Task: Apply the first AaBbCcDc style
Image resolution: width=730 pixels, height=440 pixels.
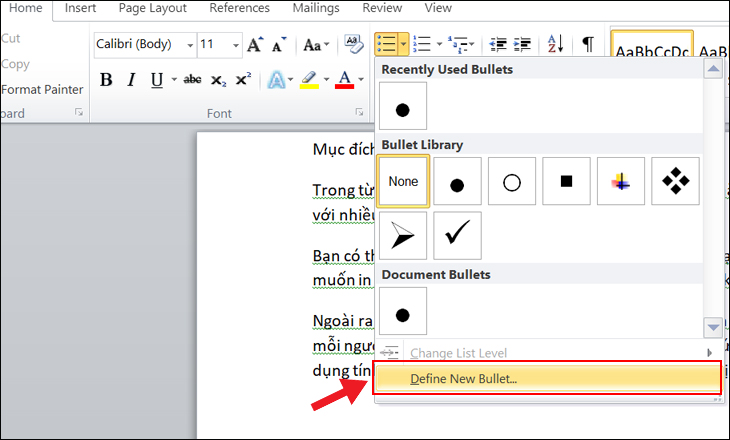Action: [652, 45]
